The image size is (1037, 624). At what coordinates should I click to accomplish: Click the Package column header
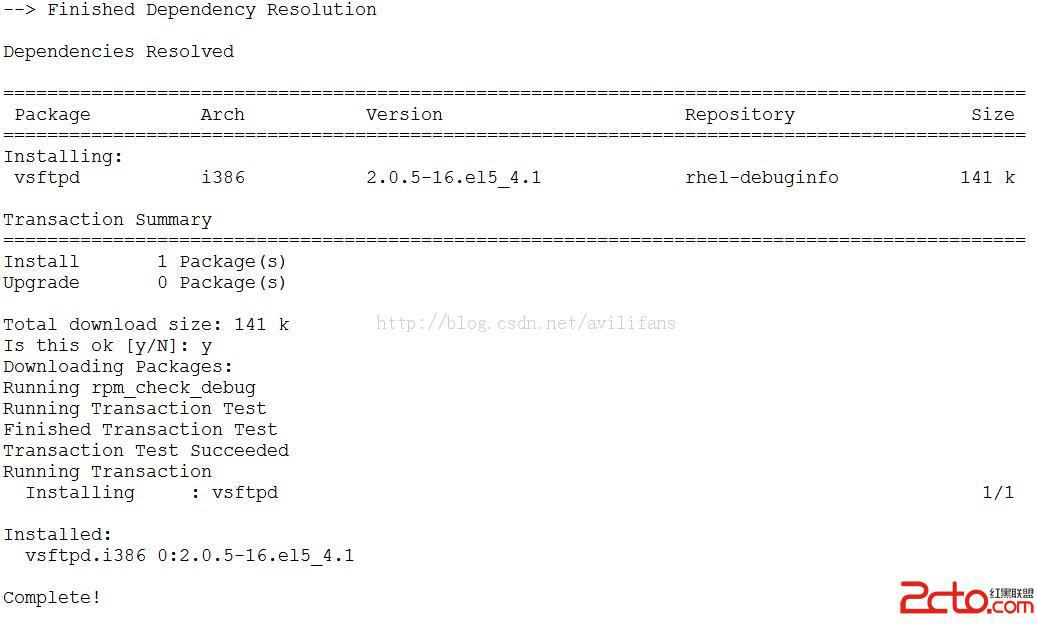tap(53, 114)
